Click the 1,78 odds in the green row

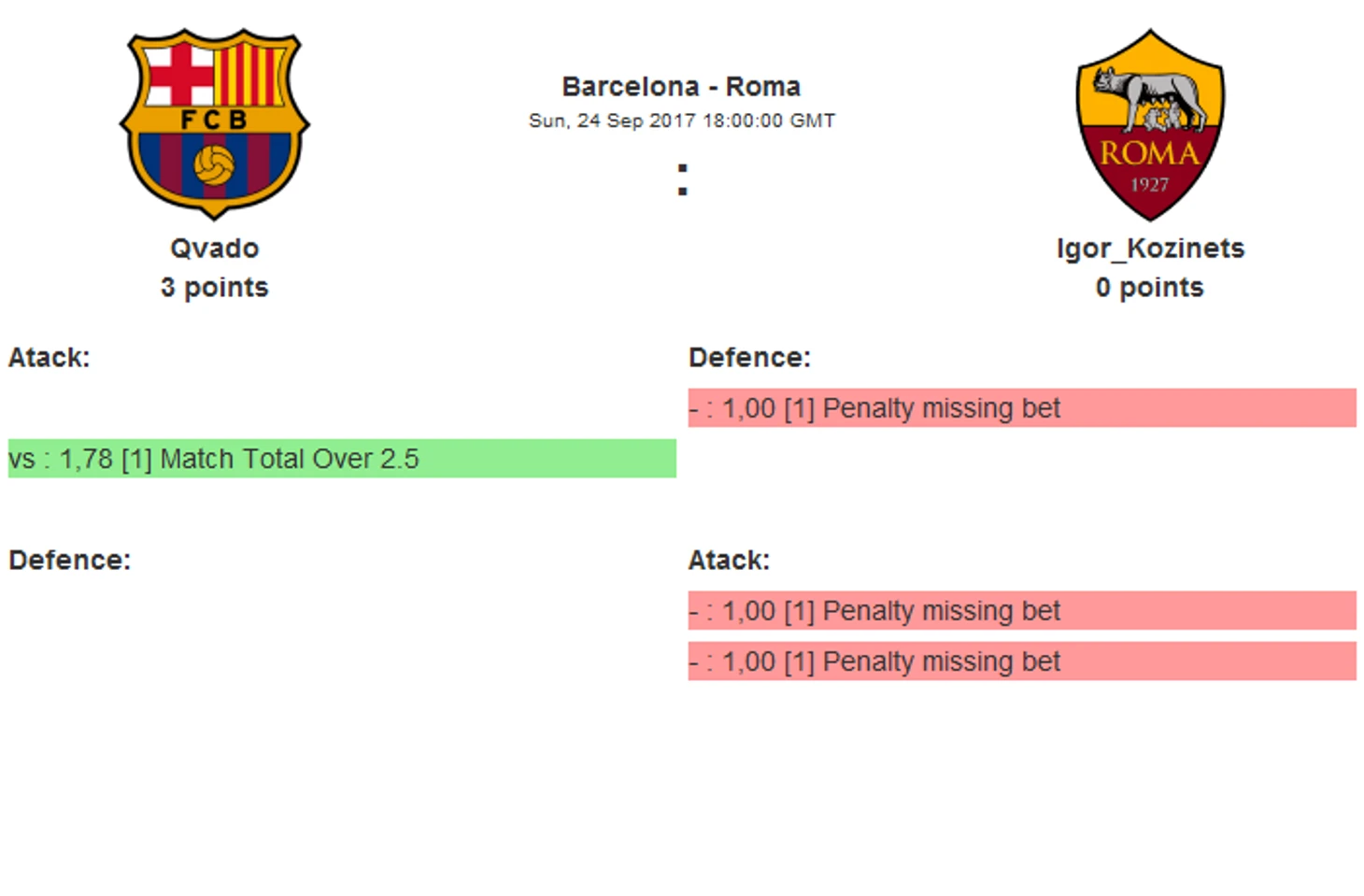(x=86, y=459)
